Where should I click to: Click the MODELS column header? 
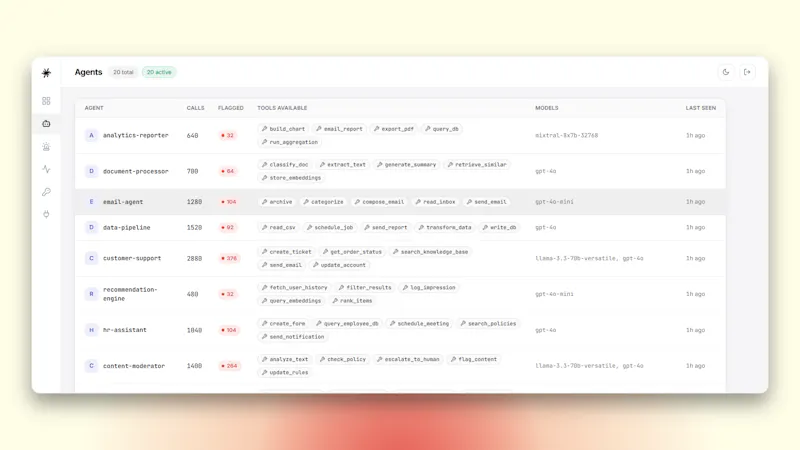tap(546, 108)
